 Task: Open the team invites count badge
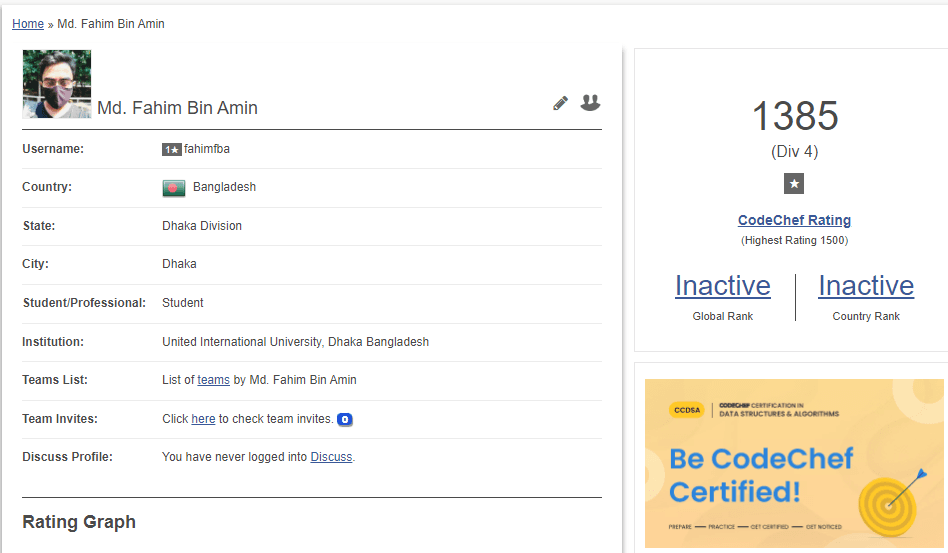click(x=345, y=419)
